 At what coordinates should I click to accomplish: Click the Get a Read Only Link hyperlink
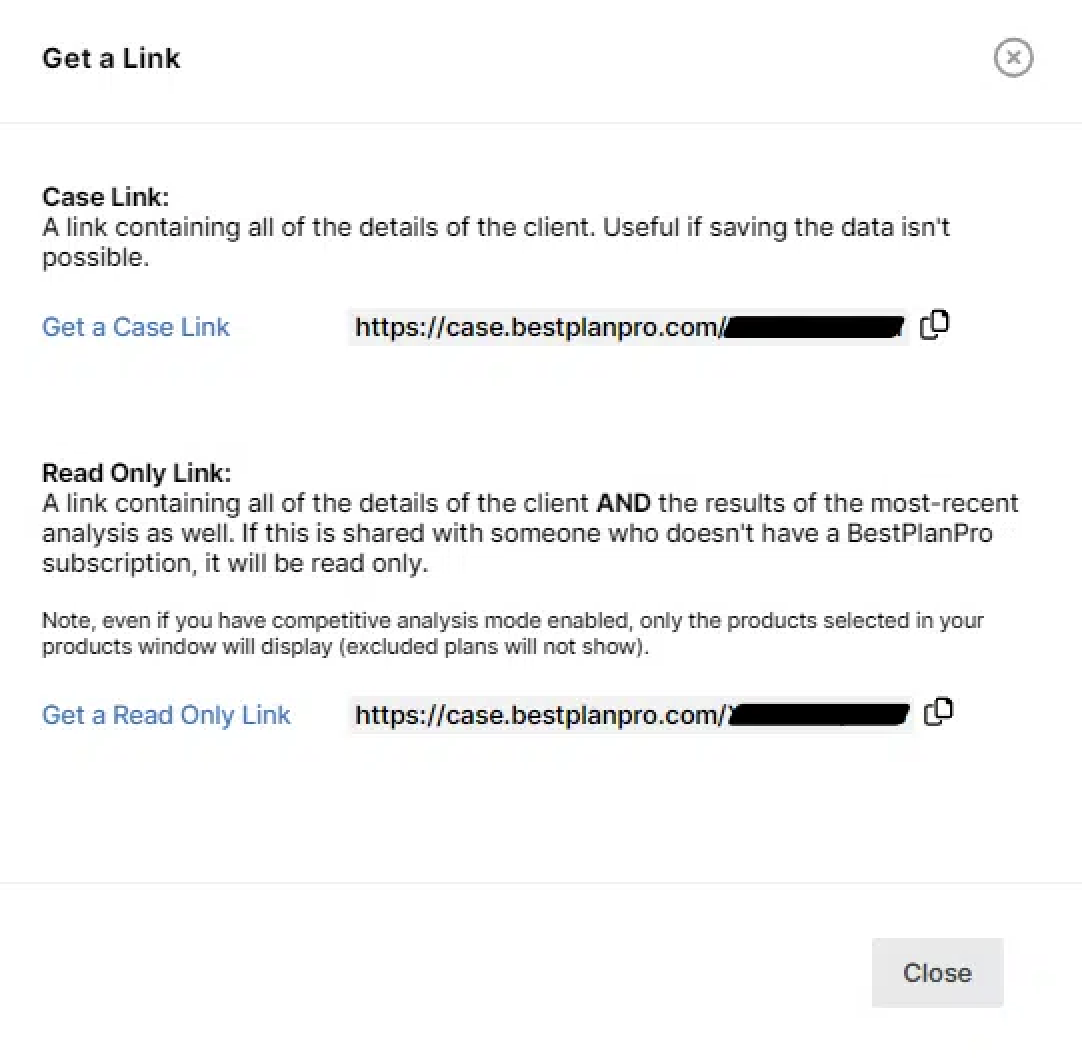pos(166,714)
